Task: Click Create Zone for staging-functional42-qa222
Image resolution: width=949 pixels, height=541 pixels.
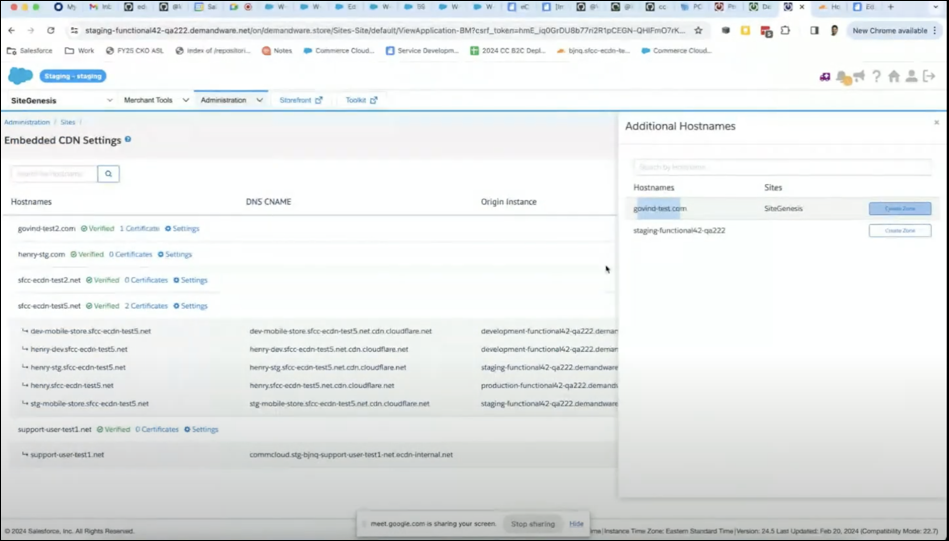Action: [x=900, y=231]
